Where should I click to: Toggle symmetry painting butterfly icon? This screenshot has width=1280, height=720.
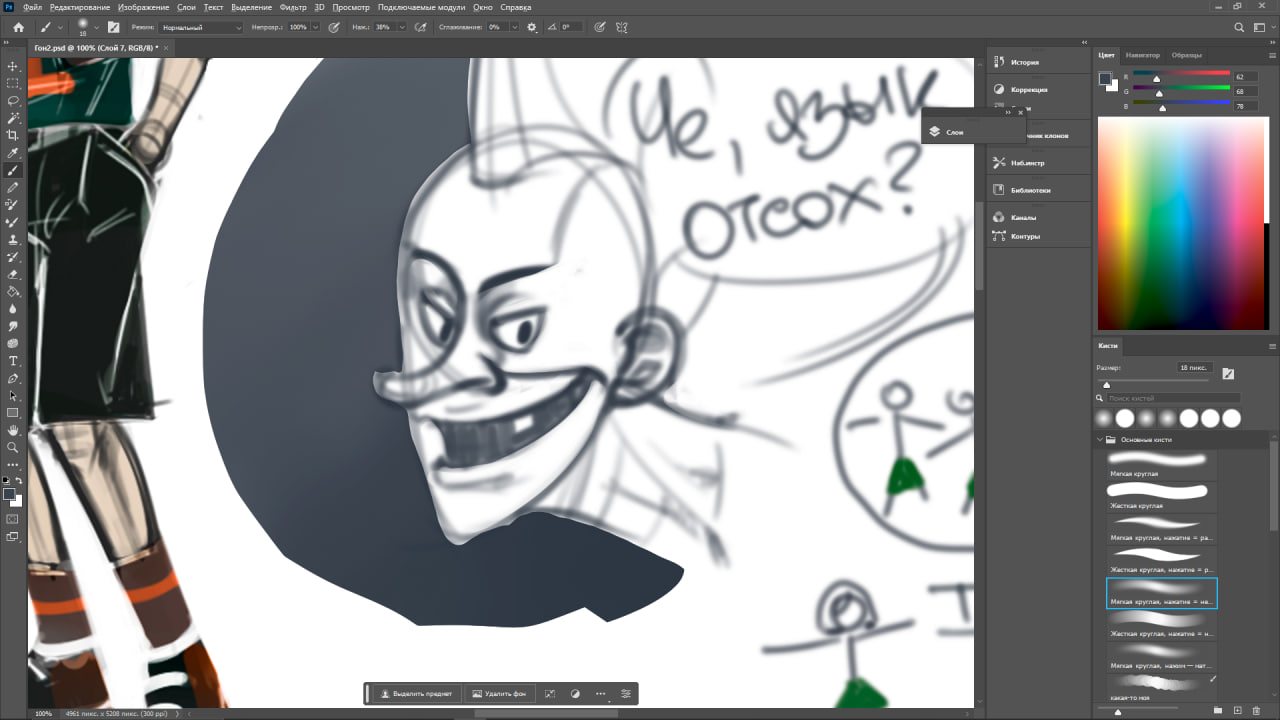[622, 27]
